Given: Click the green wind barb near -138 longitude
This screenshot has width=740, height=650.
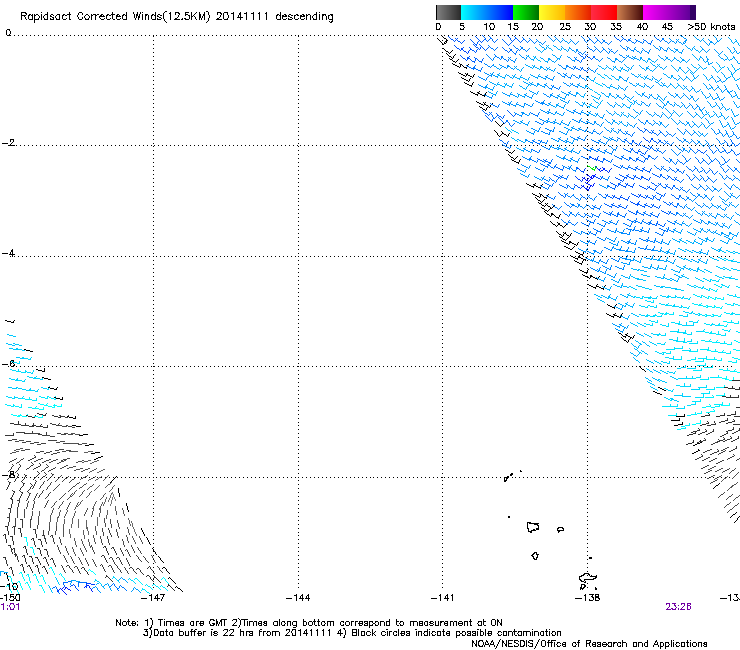Looking at the screenshot, I should coord(592,168).
